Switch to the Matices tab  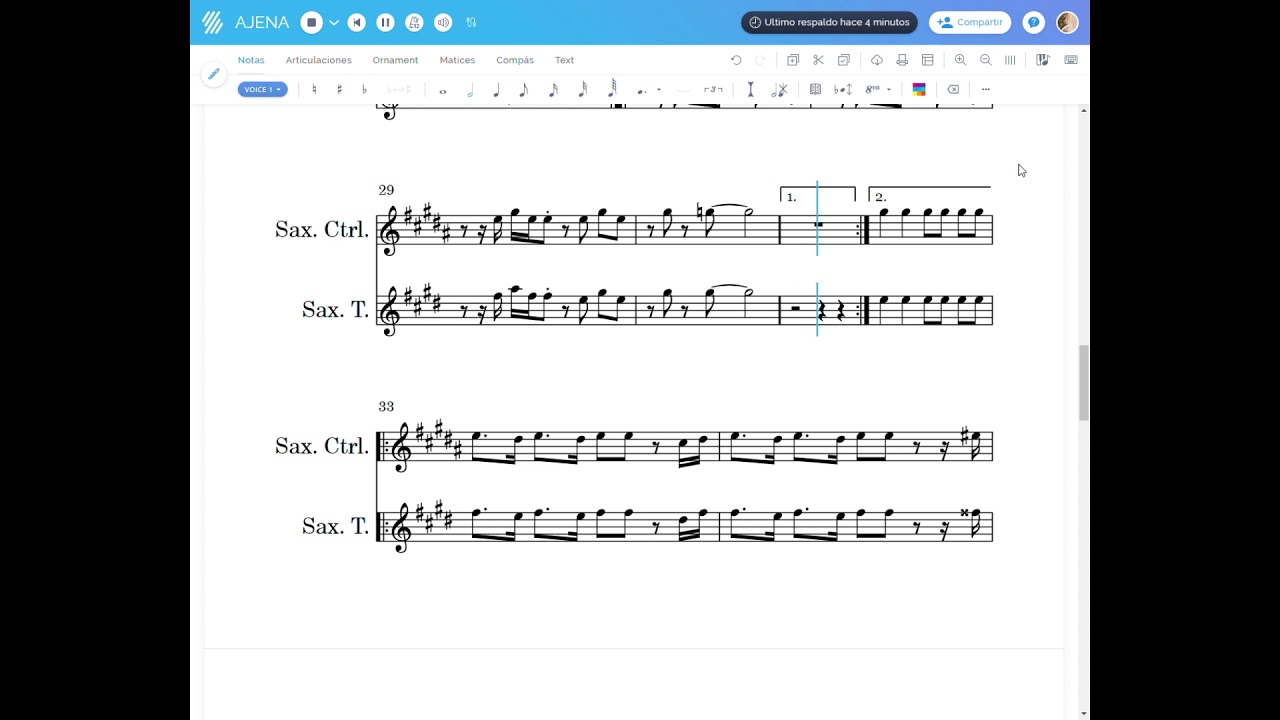457,60
